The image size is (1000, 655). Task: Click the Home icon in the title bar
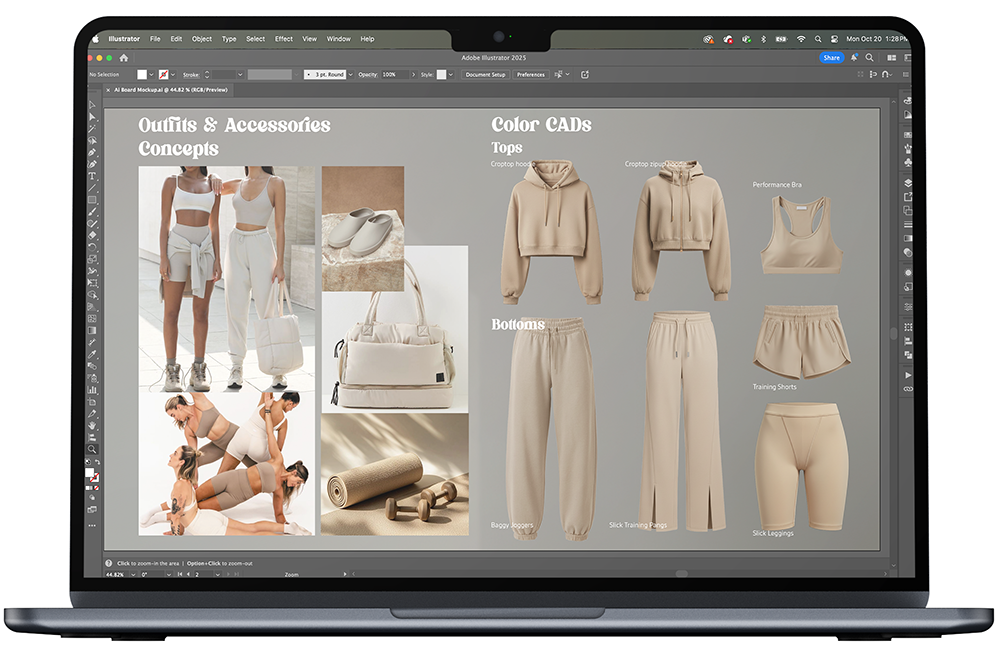[x=123, y=58]
